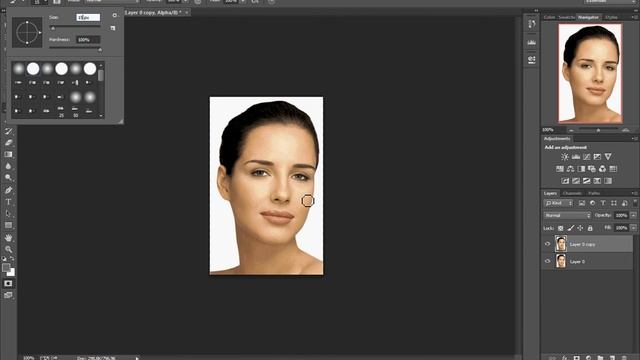Open the Navigator panel menu
640x360 pixels.
point(635,17)
